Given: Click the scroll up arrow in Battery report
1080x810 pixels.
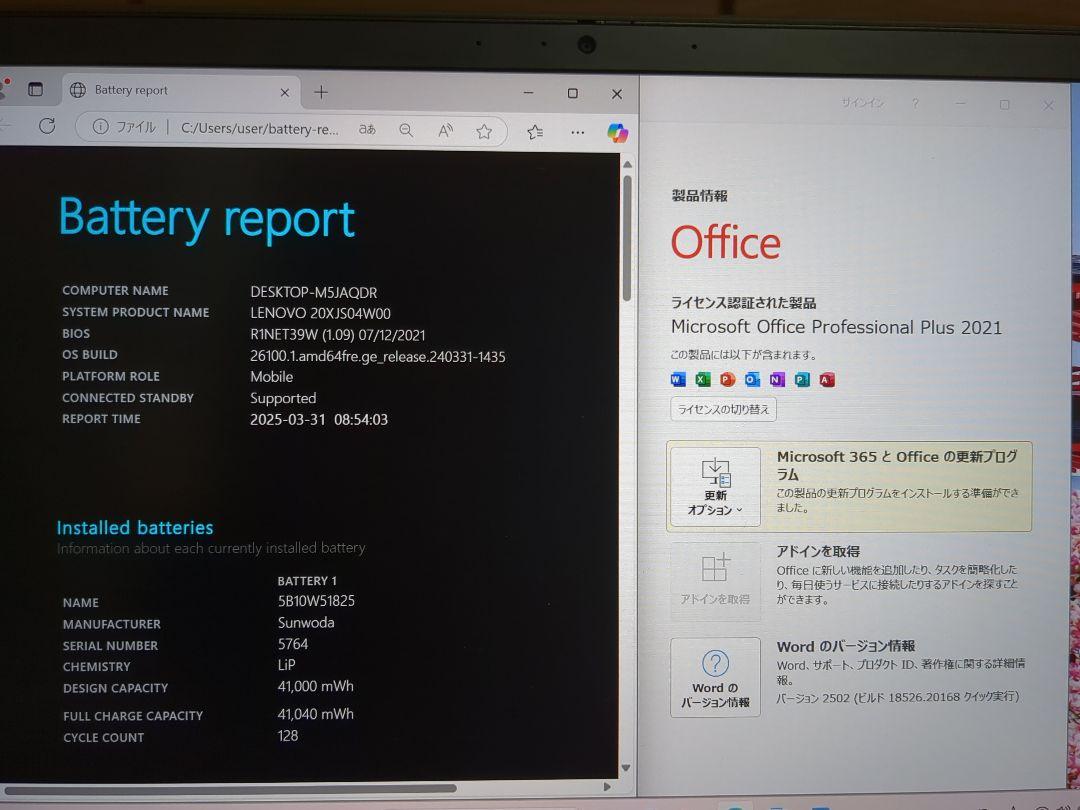Looking at the screenshot, I should point(627,165).
